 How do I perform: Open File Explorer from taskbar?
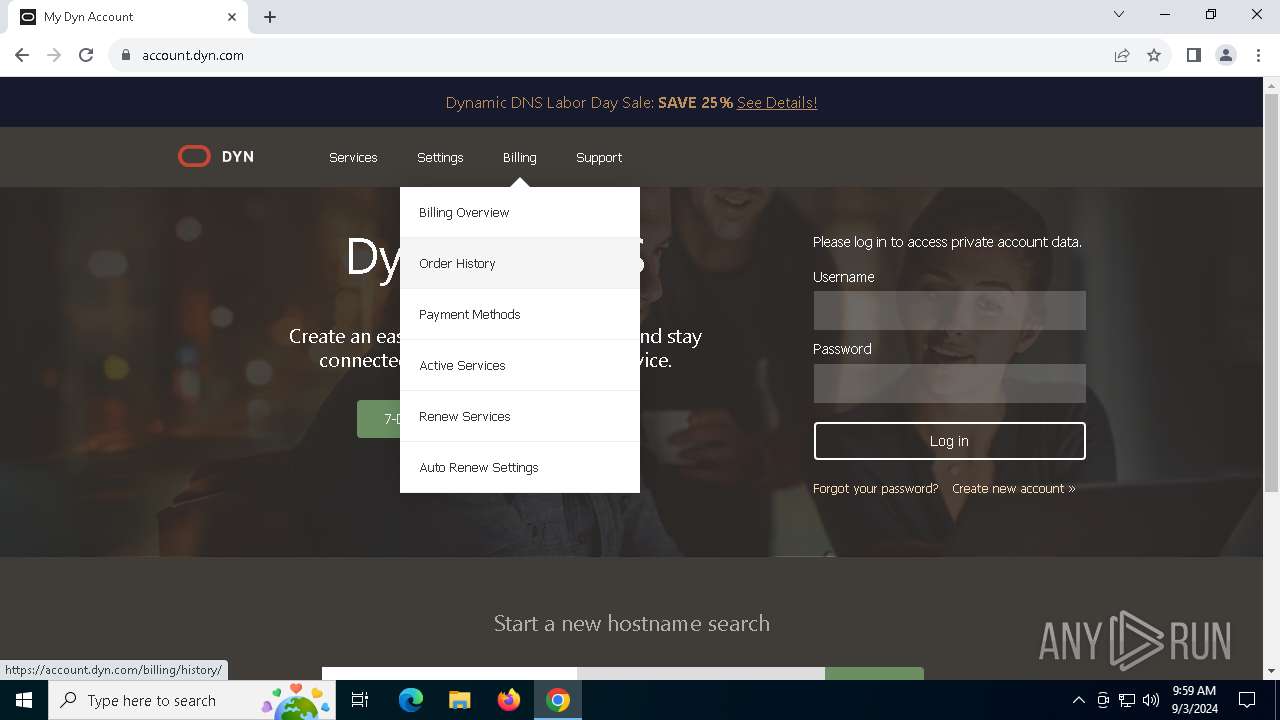coord(460,700)
